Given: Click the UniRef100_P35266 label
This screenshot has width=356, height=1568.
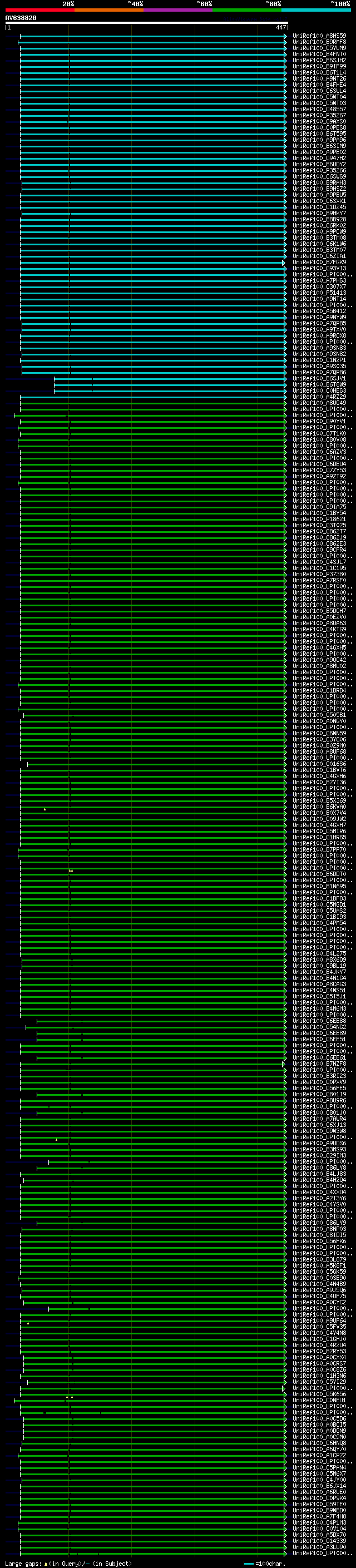Looking at the screenshot, I should click(x=319, y=170).
